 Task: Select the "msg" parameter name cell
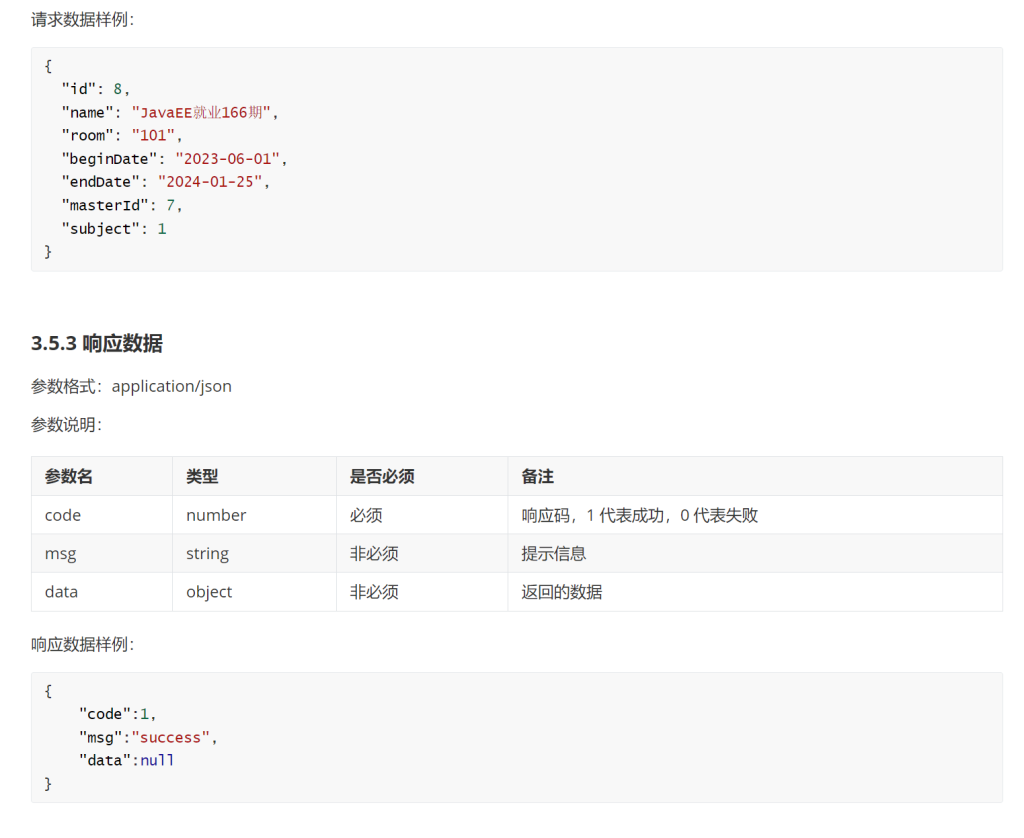click(60, 553)
